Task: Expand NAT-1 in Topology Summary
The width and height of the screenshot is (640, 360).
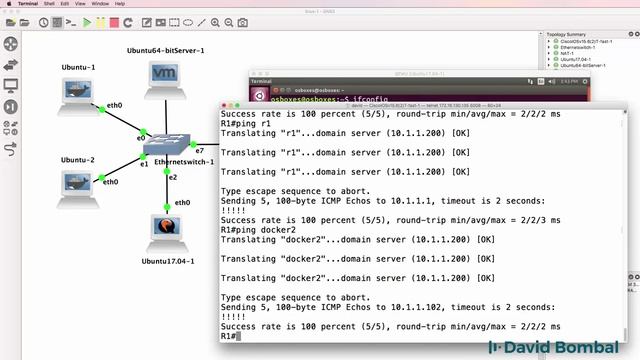Action: pyautogui.click(x=549, y=53)
